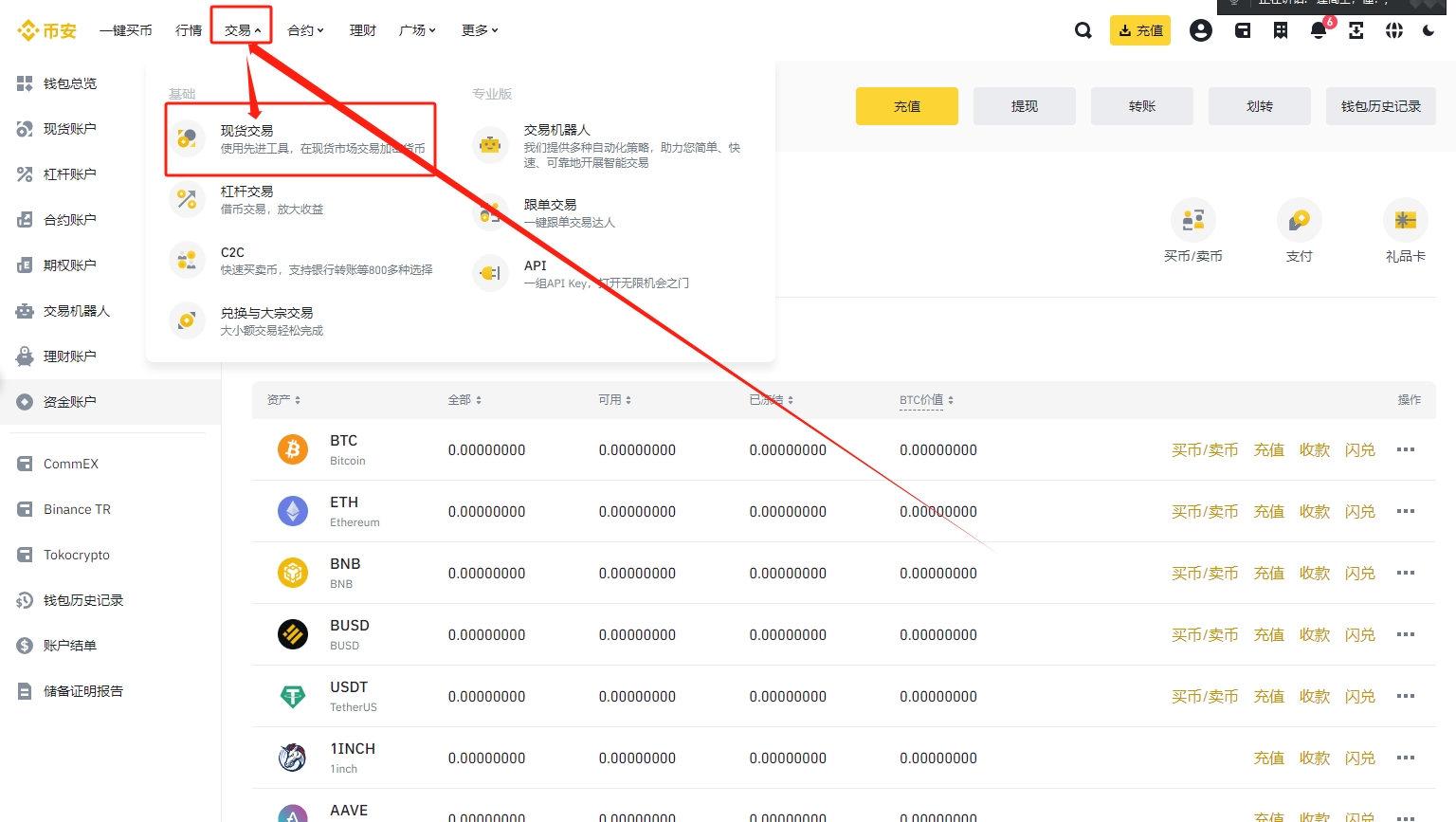Click the 转账 button
Viewport: 1456px width, 822px height.
(1142, 106)
